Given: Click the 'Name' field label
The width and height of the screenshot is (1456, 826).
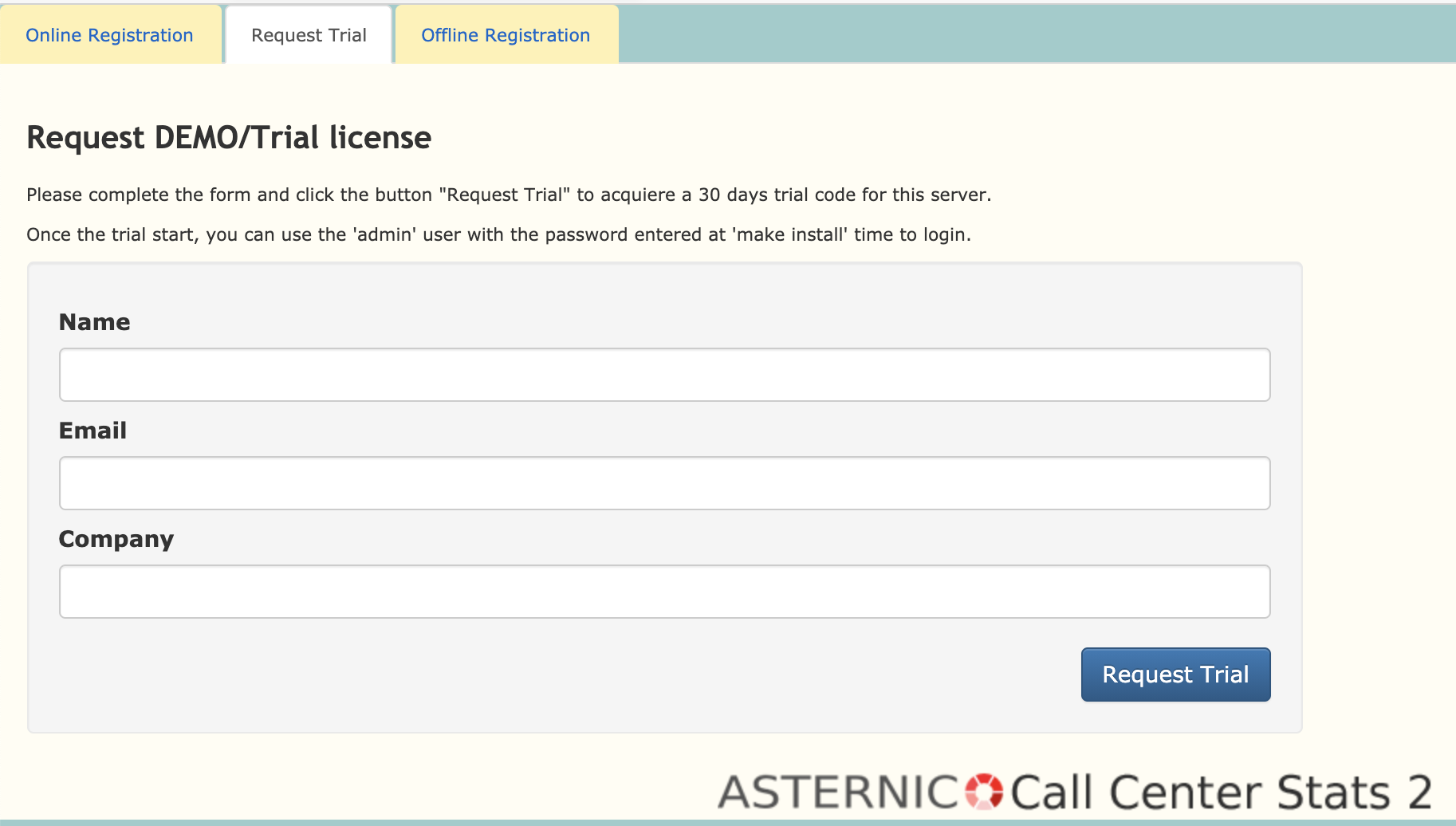Looking at the screenshot, I should [x=94, y=322].
